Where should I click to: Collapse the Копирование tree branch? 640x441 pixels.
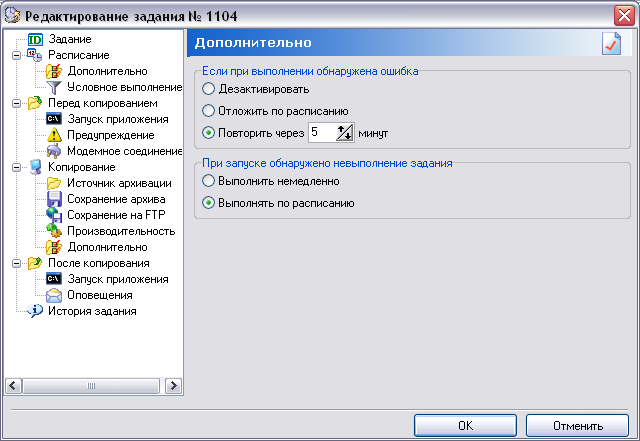16,167
